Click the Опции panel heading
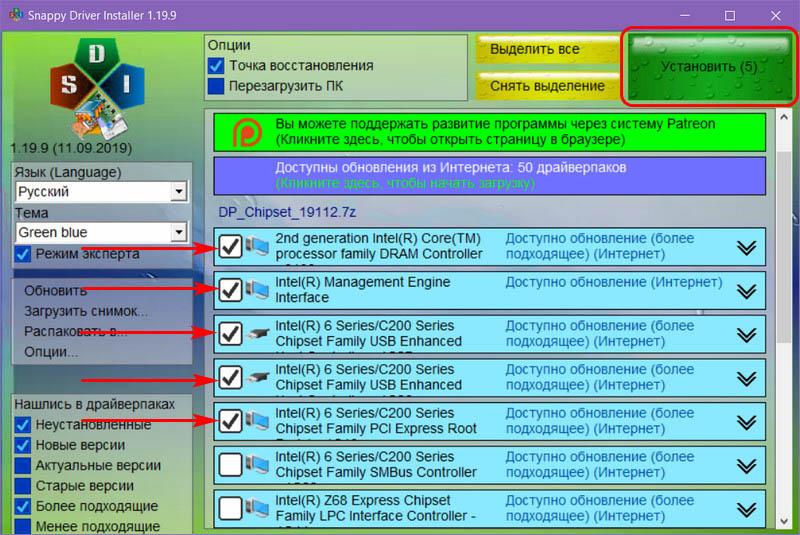Screen dimensions: 800x535 pos(229,45)
